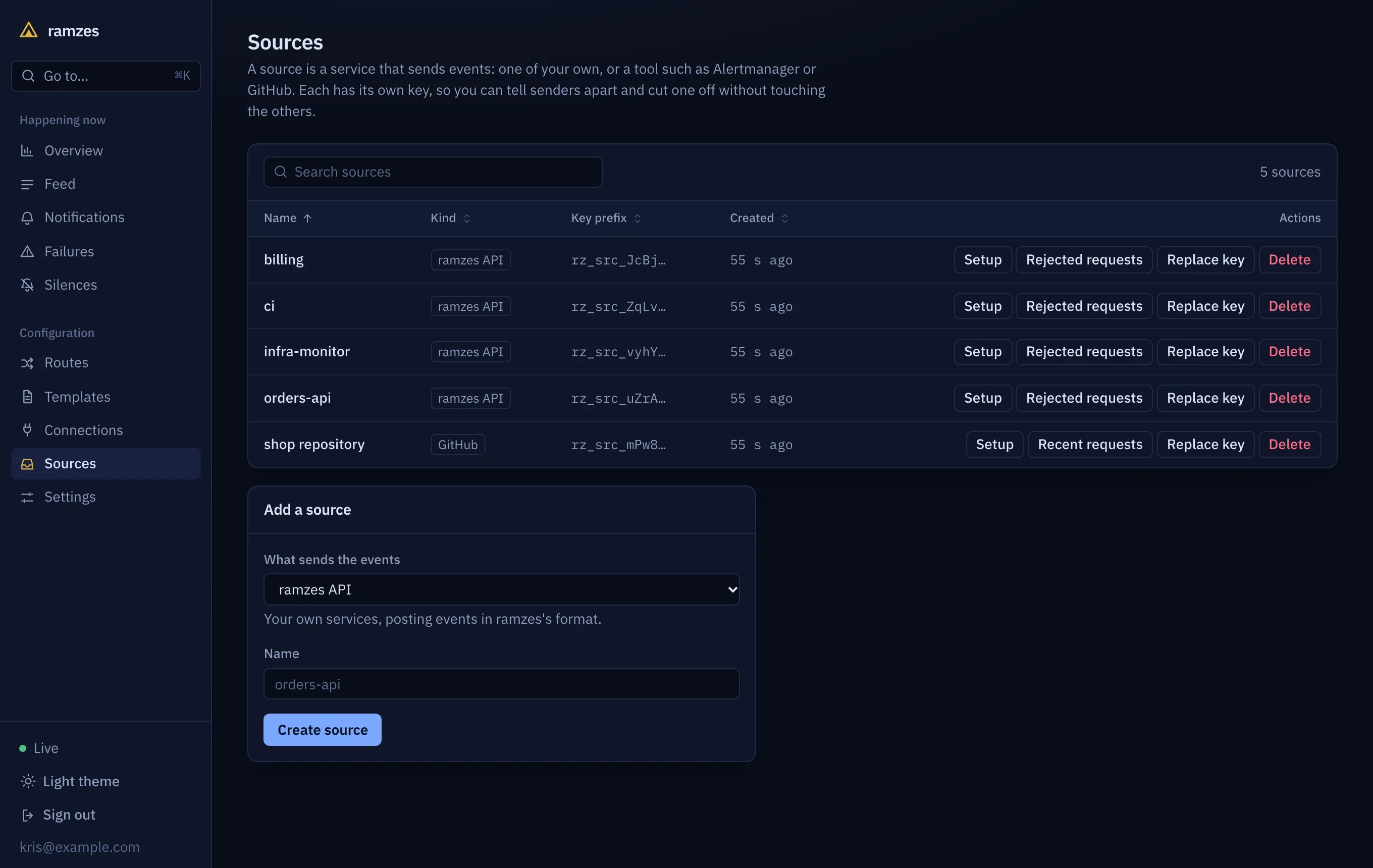This screenshot has width=1373, height=868.
Task: Click the Sign out door icon
Action: point(27,815)
